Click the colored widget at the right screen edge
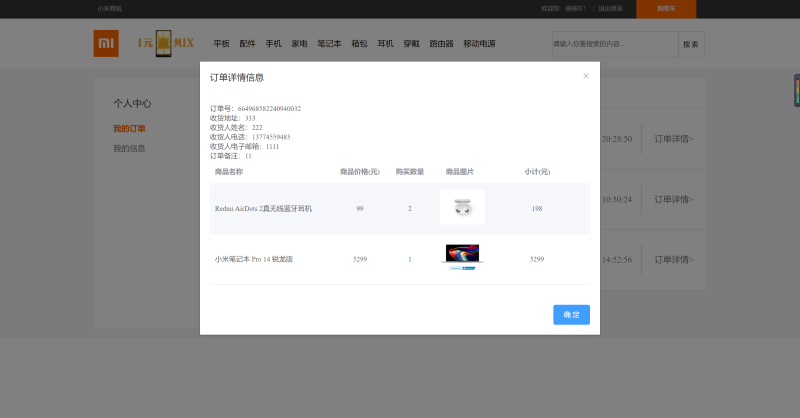 coord(796,90)
